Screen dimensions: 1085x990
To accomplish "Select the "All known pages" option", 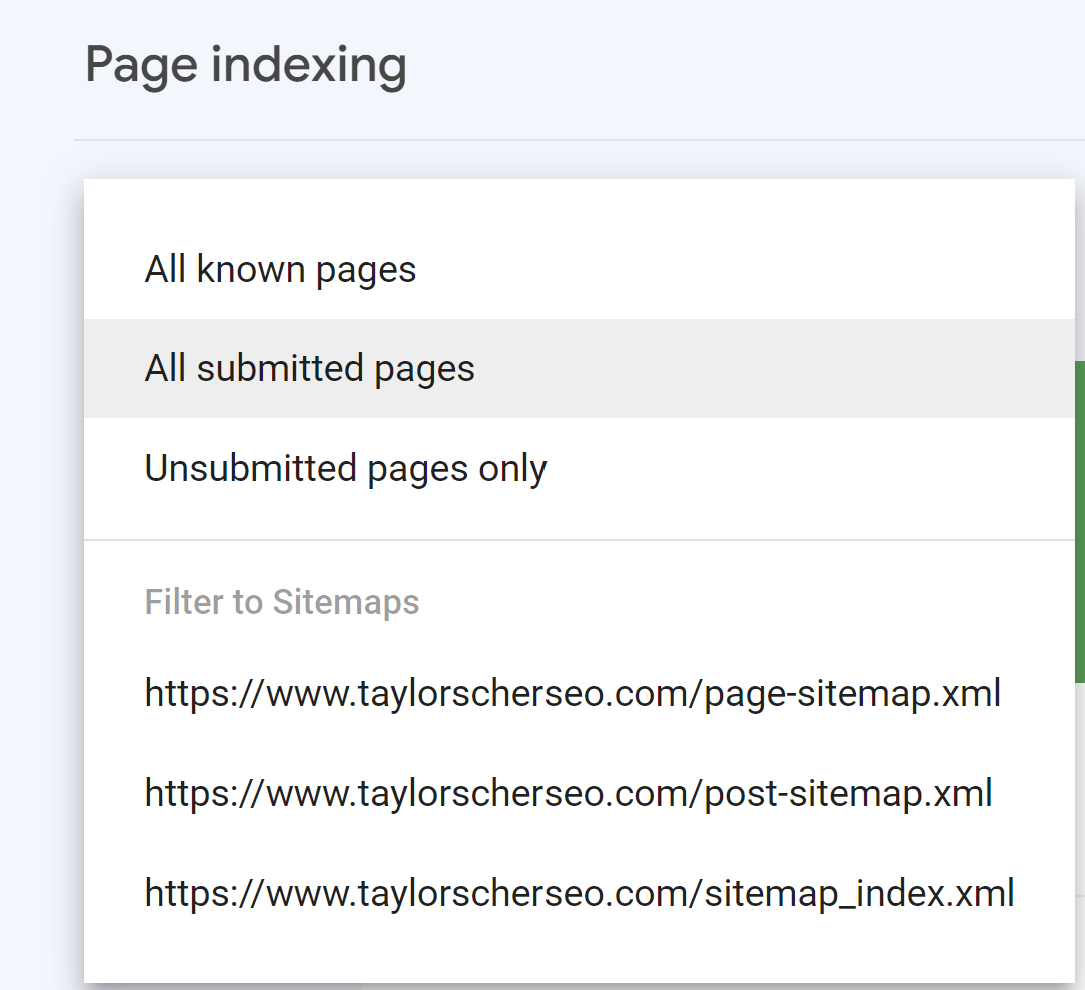I will 280,270.
